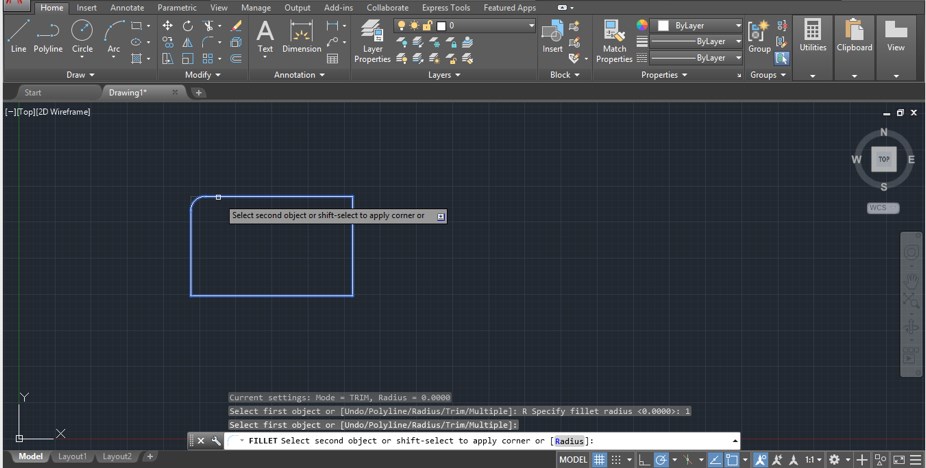926x468 pixels.
Task: Open the Layout1 tab
Action: click(72, 457)
